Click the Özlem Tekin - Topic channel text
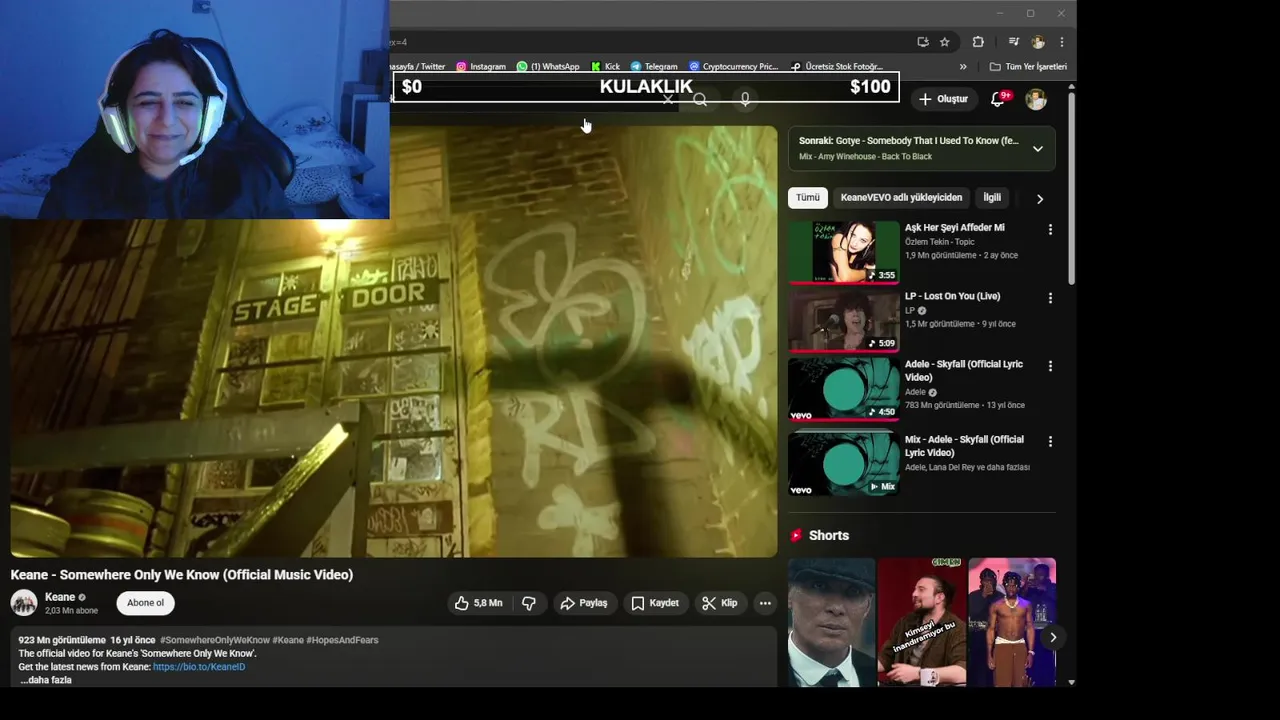The image size is (1280, 720). [939, 242]
